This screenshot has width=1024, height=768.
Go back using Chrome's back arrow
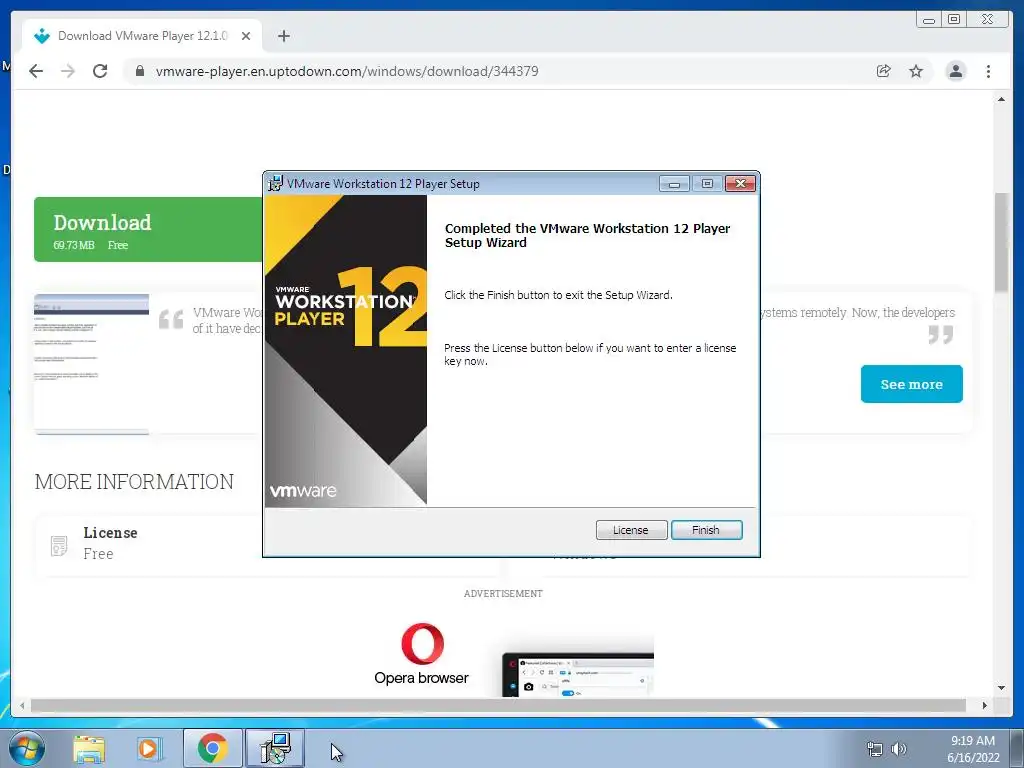(x=36, y=71)
